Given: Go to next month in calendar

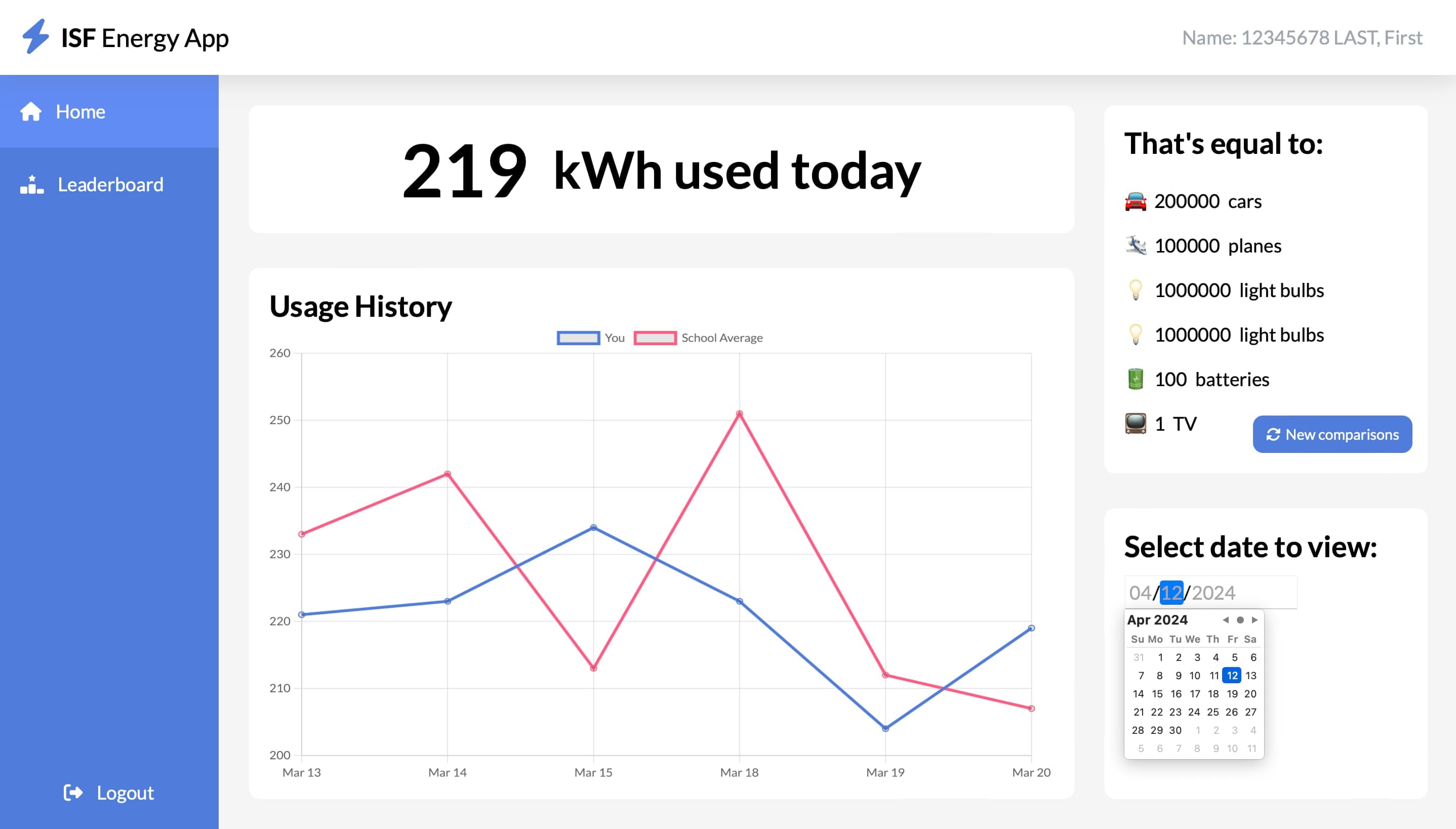Looking at the screenshot, I should click(1255, 620).
